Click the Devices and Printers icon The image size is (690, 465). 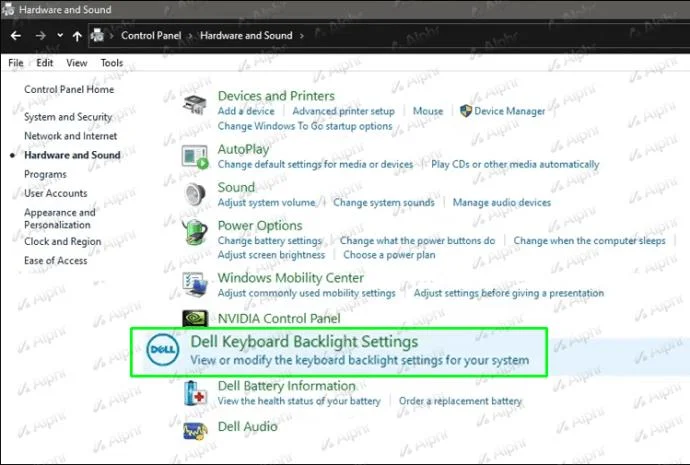195,105
